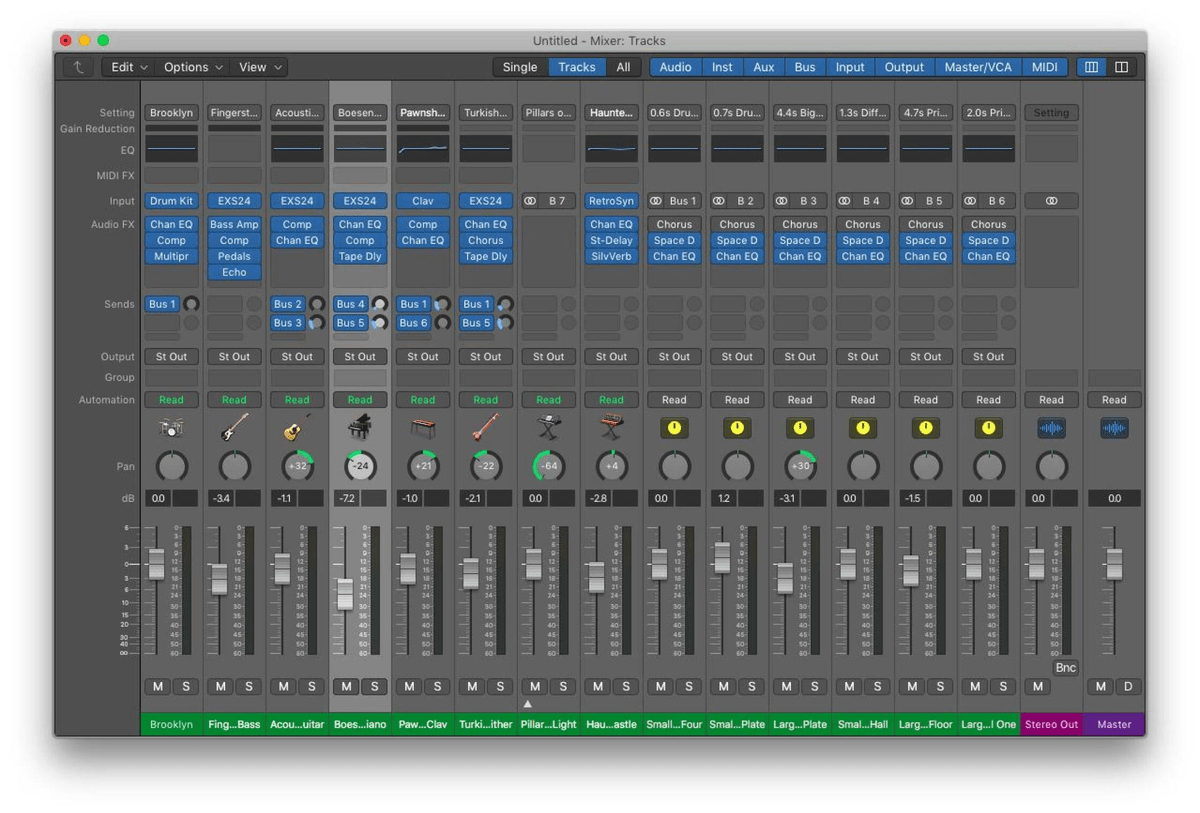Click the -7.2 dB field on Boes...iano
Image resolution: width=1200 pixels, height=813 pixels.
pos(346,498)
